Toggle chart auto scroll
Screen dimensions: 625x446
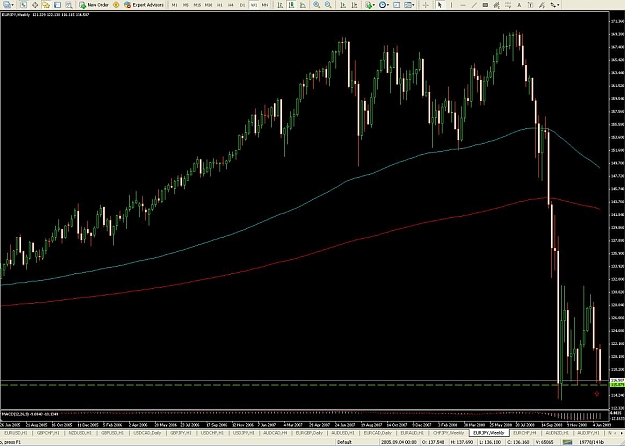(343, 5)
